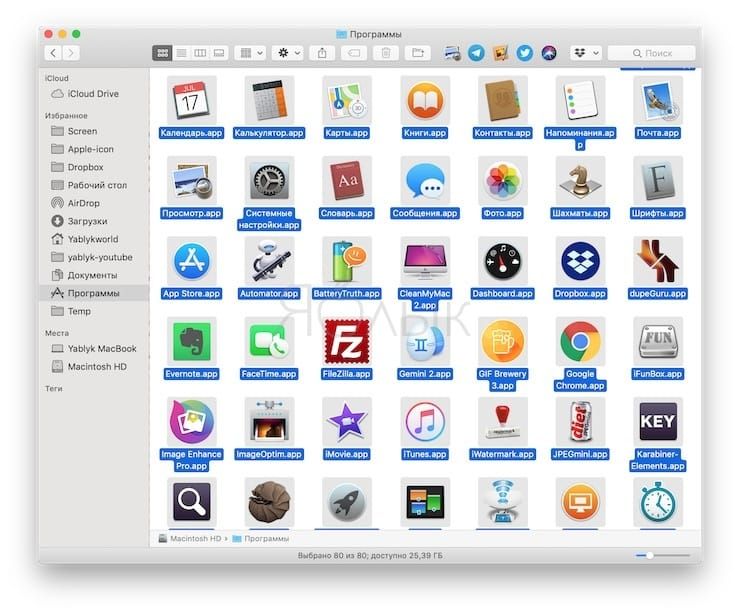Open the Dropbox toolbar dropdown
740x615 pixels.
click(586, 53)
